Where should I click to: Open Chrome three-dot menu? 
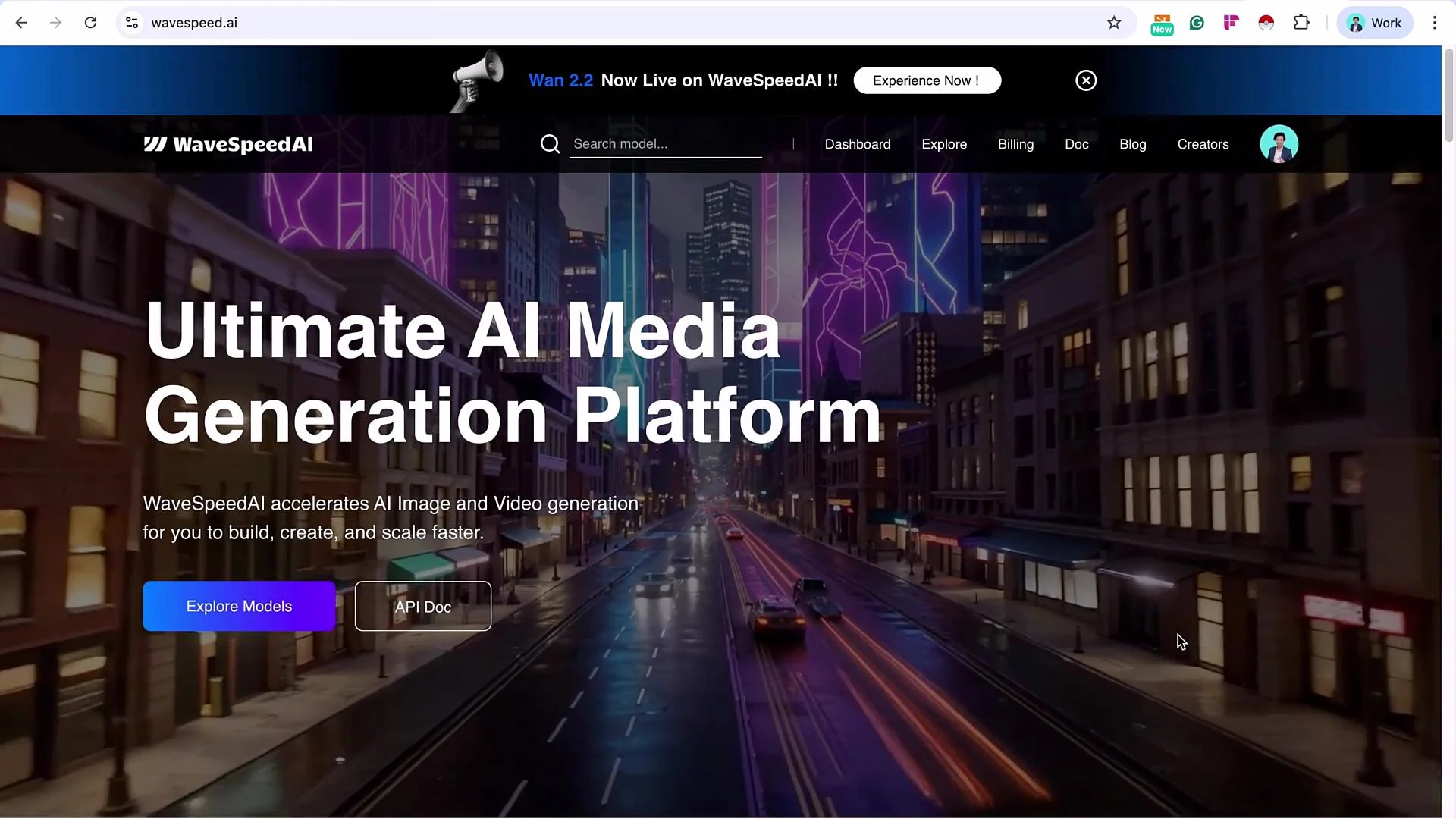[x=1434, y=23]
